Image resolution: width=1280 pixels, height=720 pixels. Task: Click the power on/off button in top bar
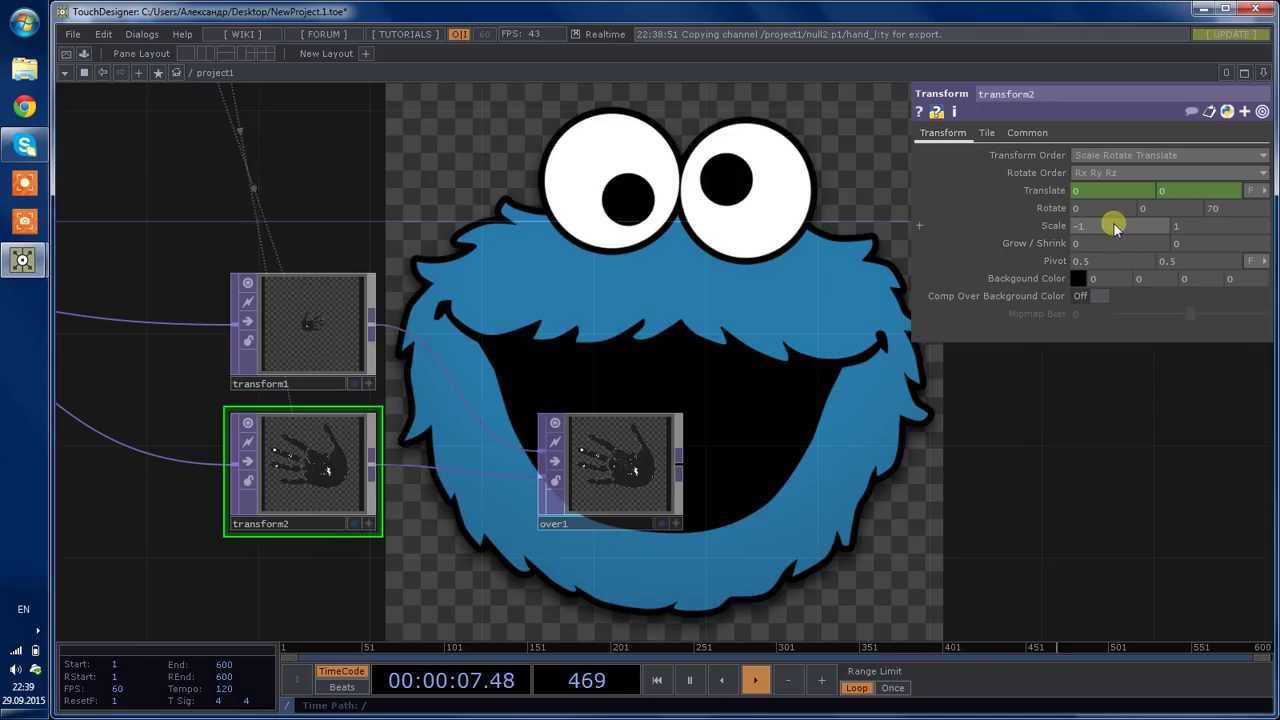pos(459,34)
